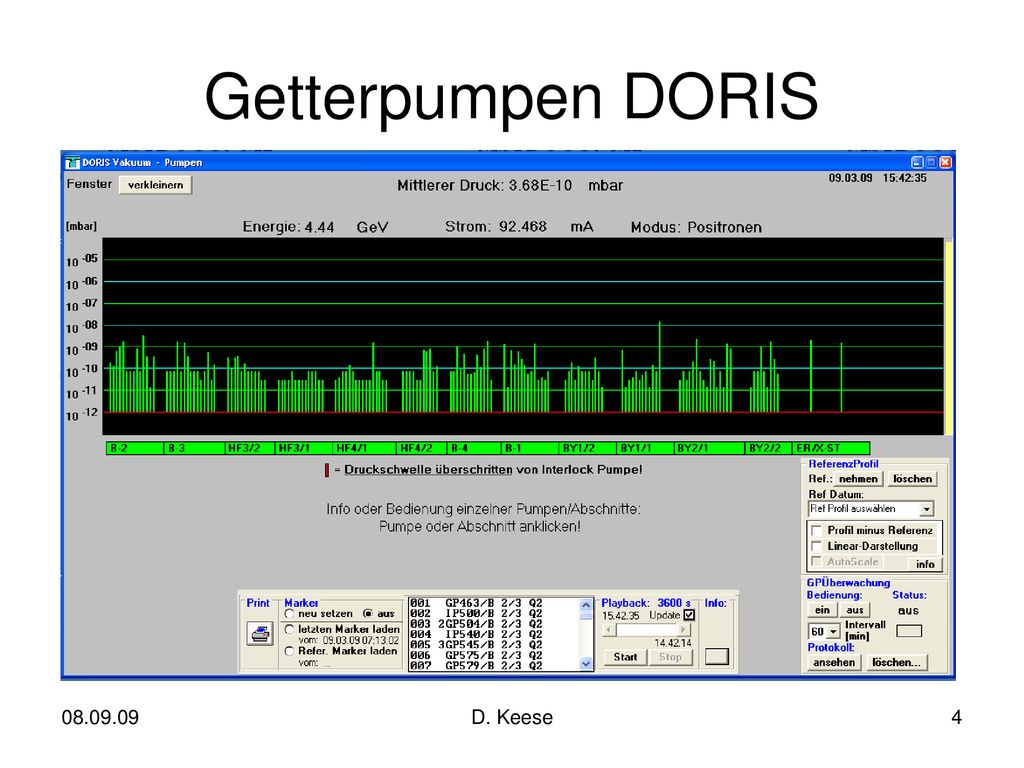This screenshot has height=768, width=1024.
Task: Select list row '005 3GP545/B 2/3 Q2'
Action: tap(476, 645)
